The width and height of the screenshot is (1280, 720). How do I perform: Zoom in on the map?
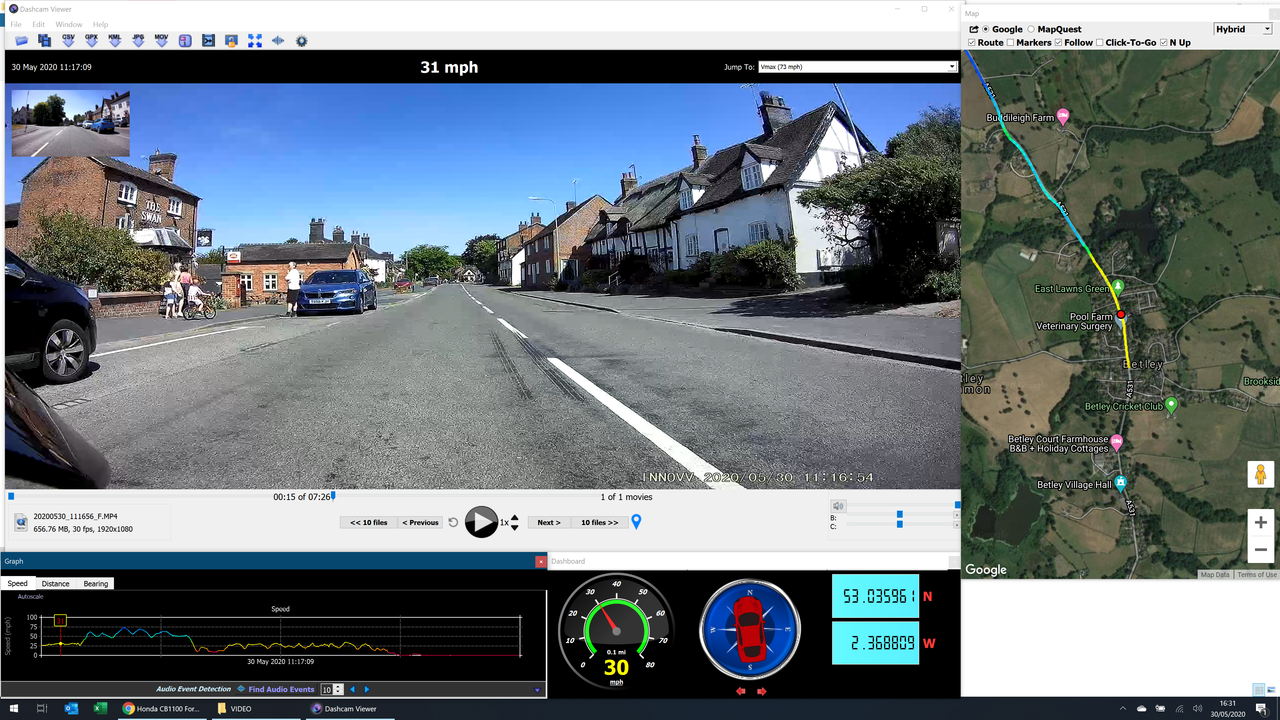click(x=1260, y=522)
